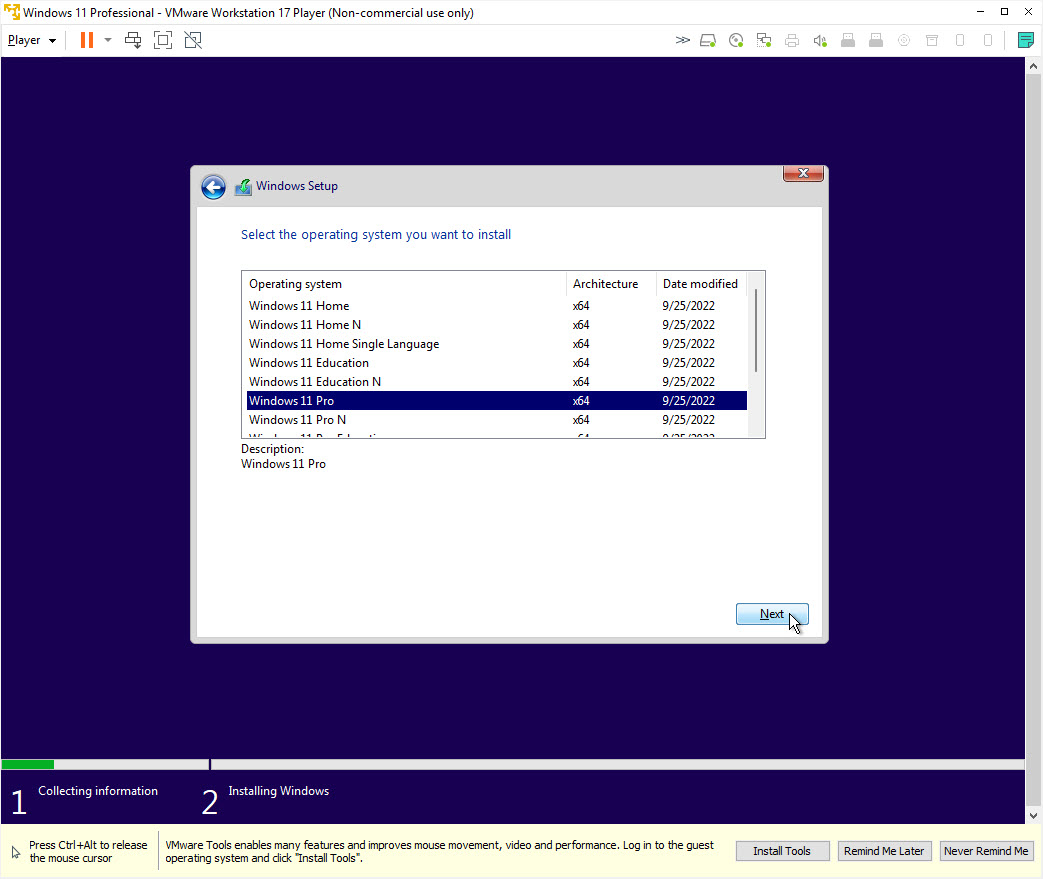The height and width of the screenshot is (879, 1043).
Task: Expand the devices chevron in the toolbar
Action: coord(682,40)
